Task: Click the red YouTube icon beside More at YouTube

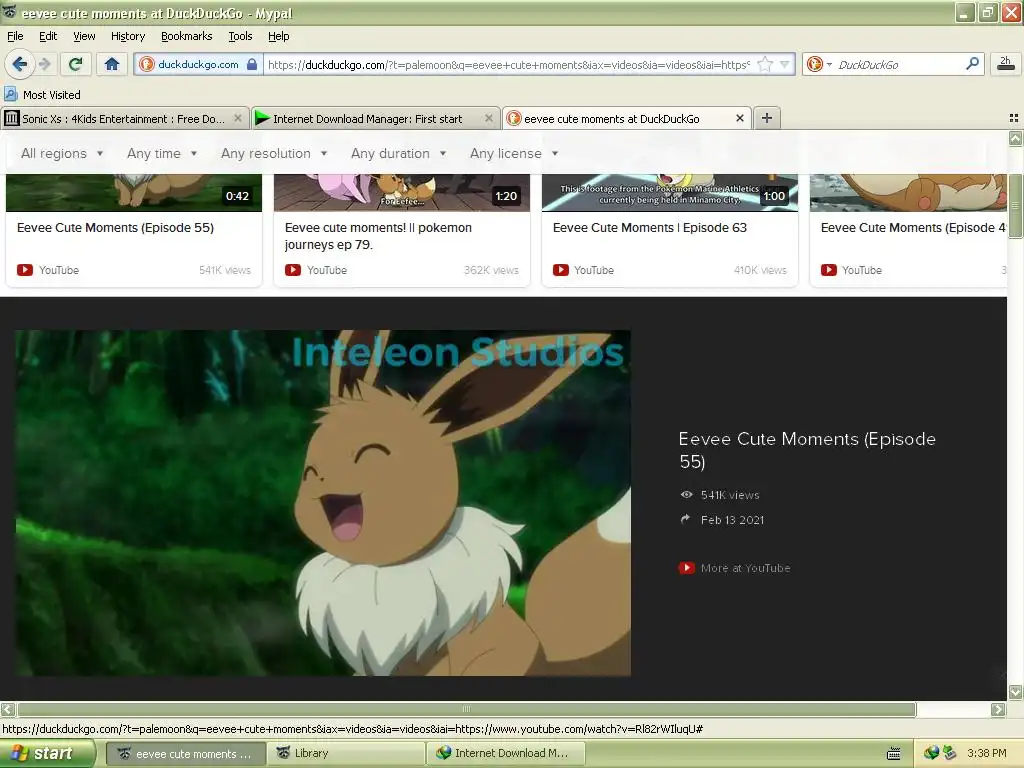Action: (686, 568)
